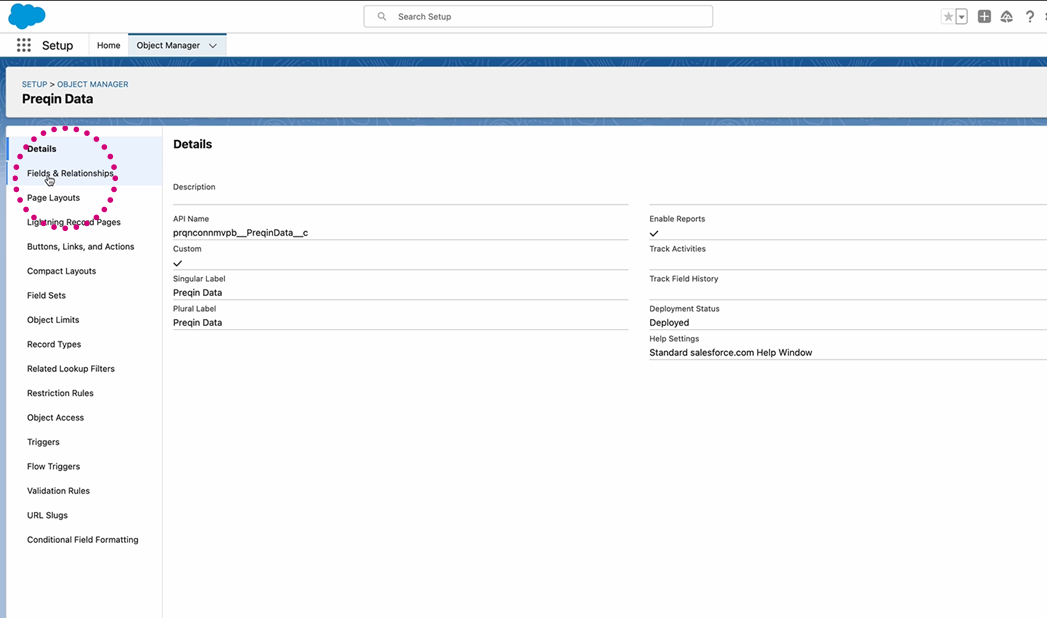The height and width of the screenshot is (618, 1047).
Task: Select Details in the sidebar
Action: click(x=85, y=149)
